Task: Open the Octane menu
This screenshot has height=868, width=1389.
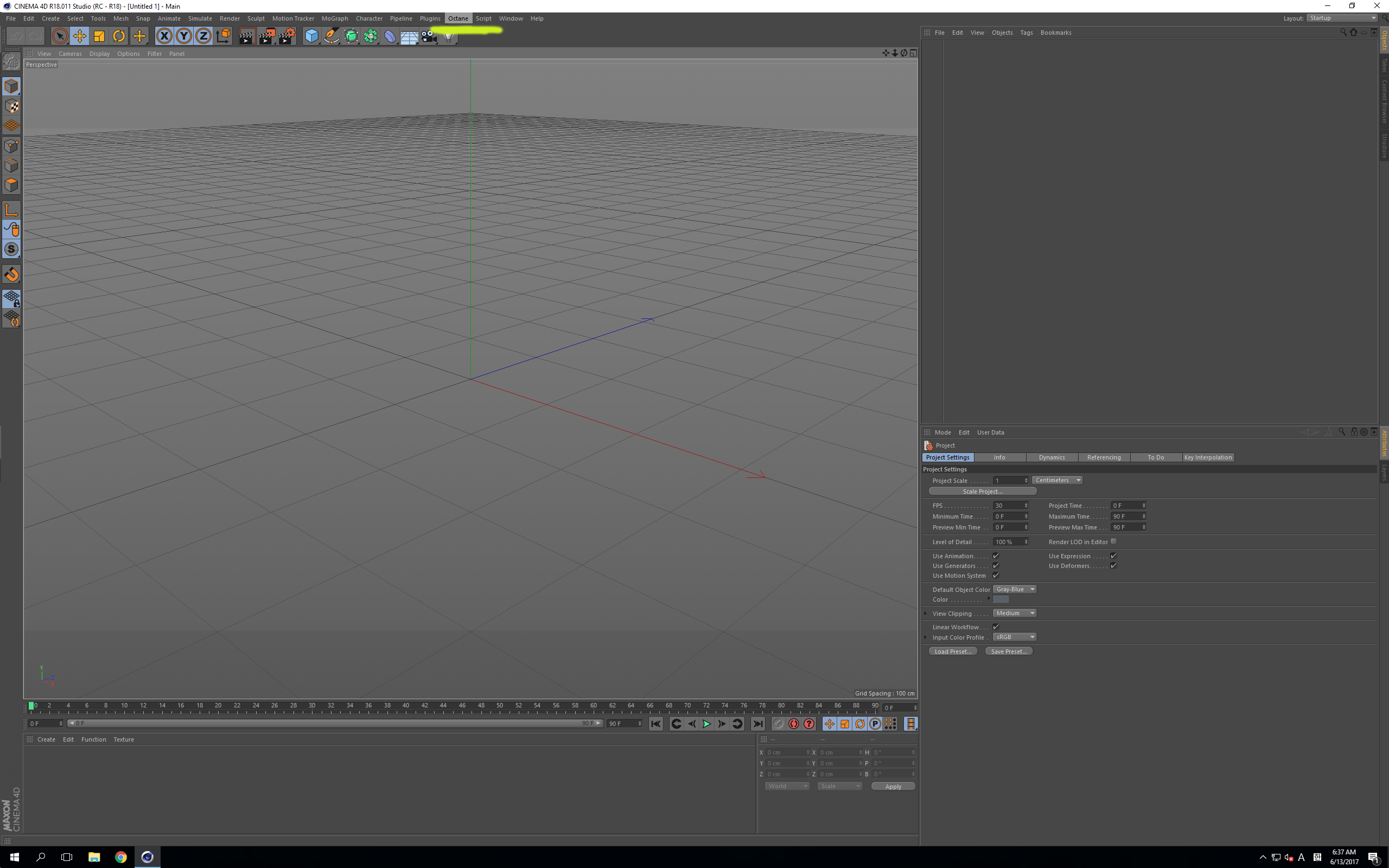Action: pos(458,18)
